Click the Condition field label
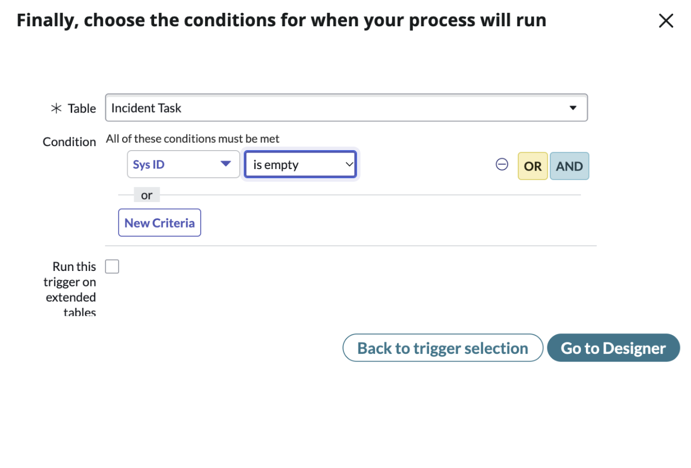The height and width of the screenshot is (468, 691). [69, 142]
